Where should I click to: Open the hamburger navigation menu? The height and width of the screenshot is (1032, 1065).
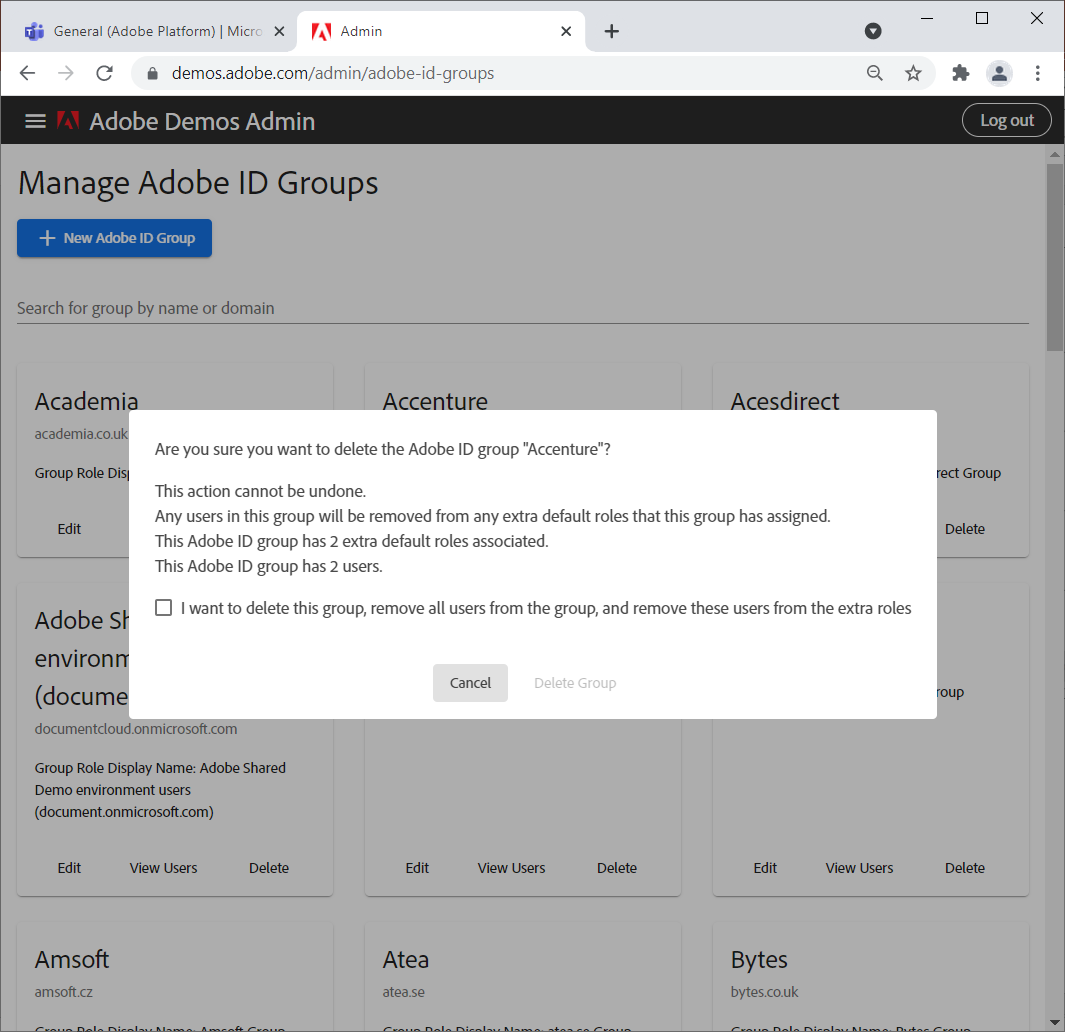pos(35,121)
